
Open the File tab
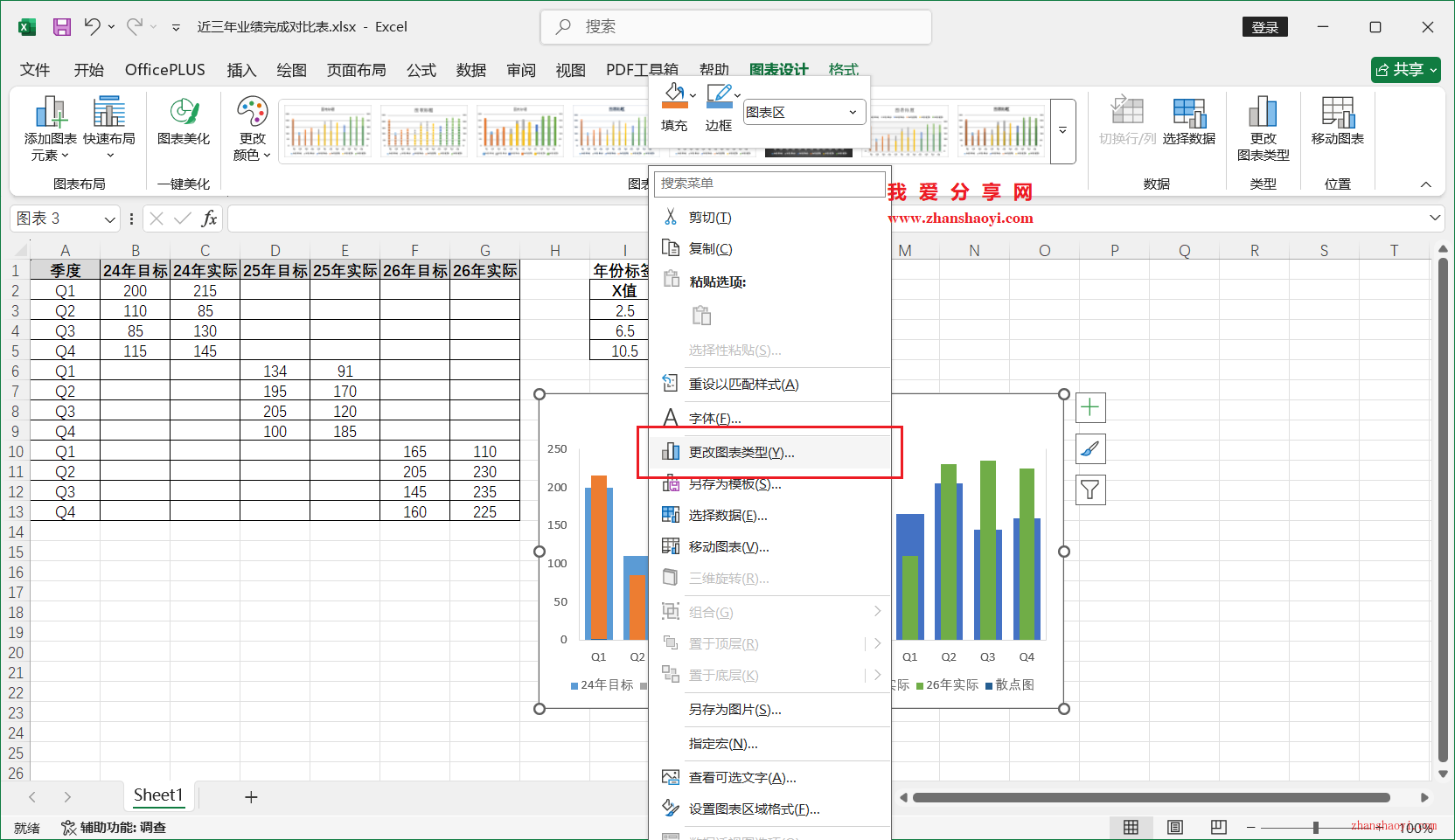coord(35,70)
